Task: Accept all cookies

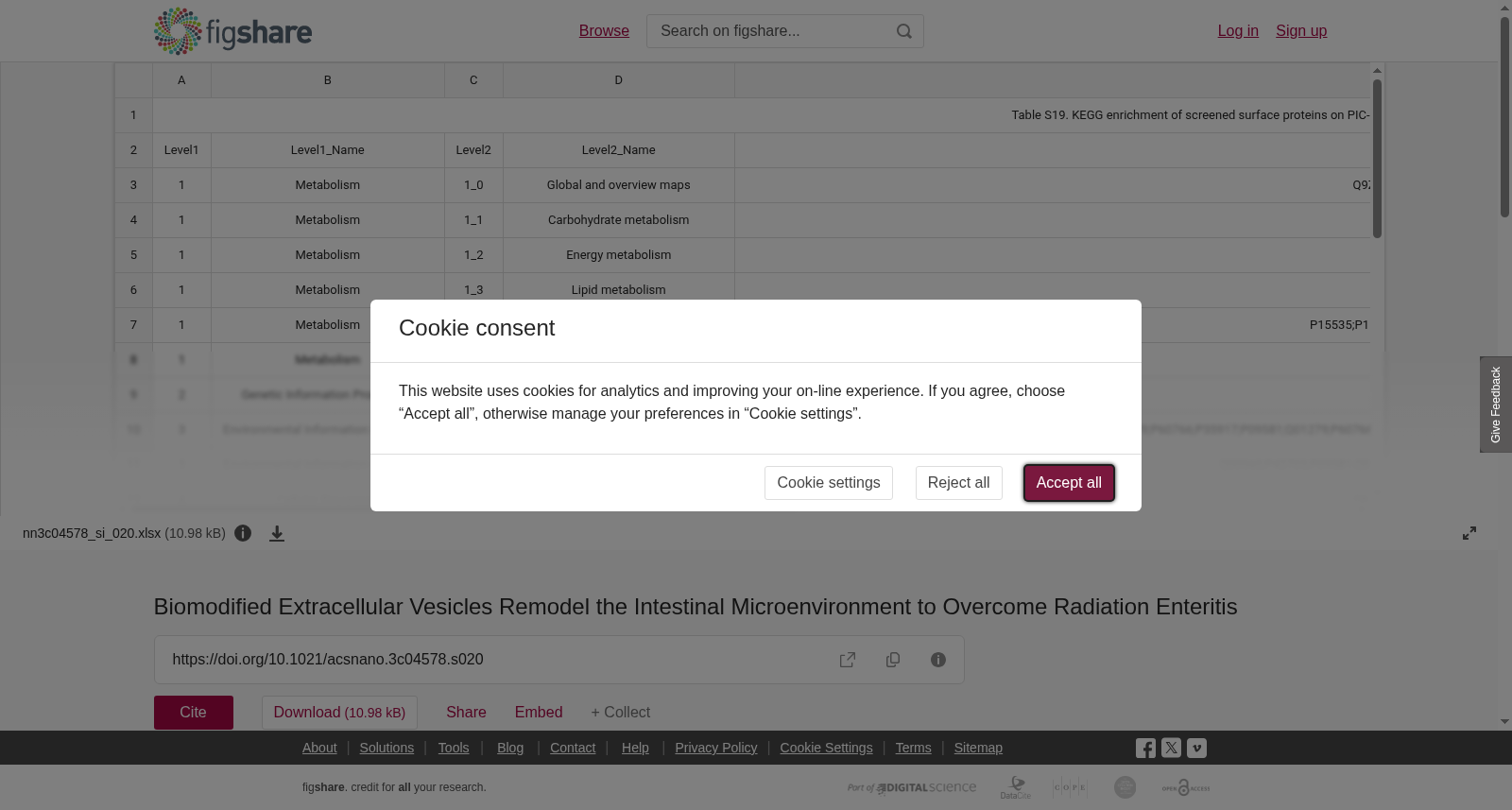Action: 1069,483
